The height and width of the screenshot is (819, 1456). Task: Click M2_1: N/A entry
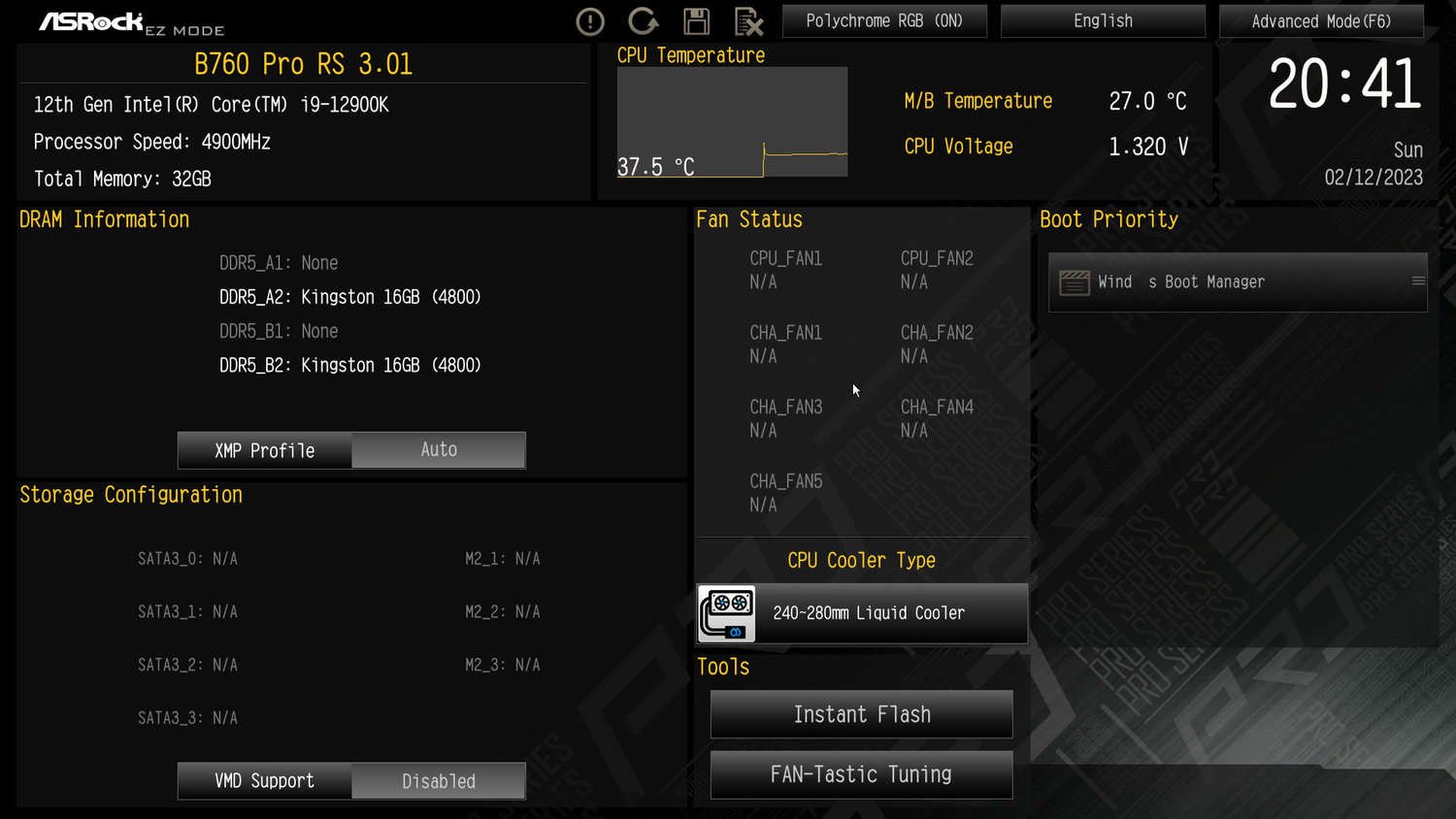(503, 559)
